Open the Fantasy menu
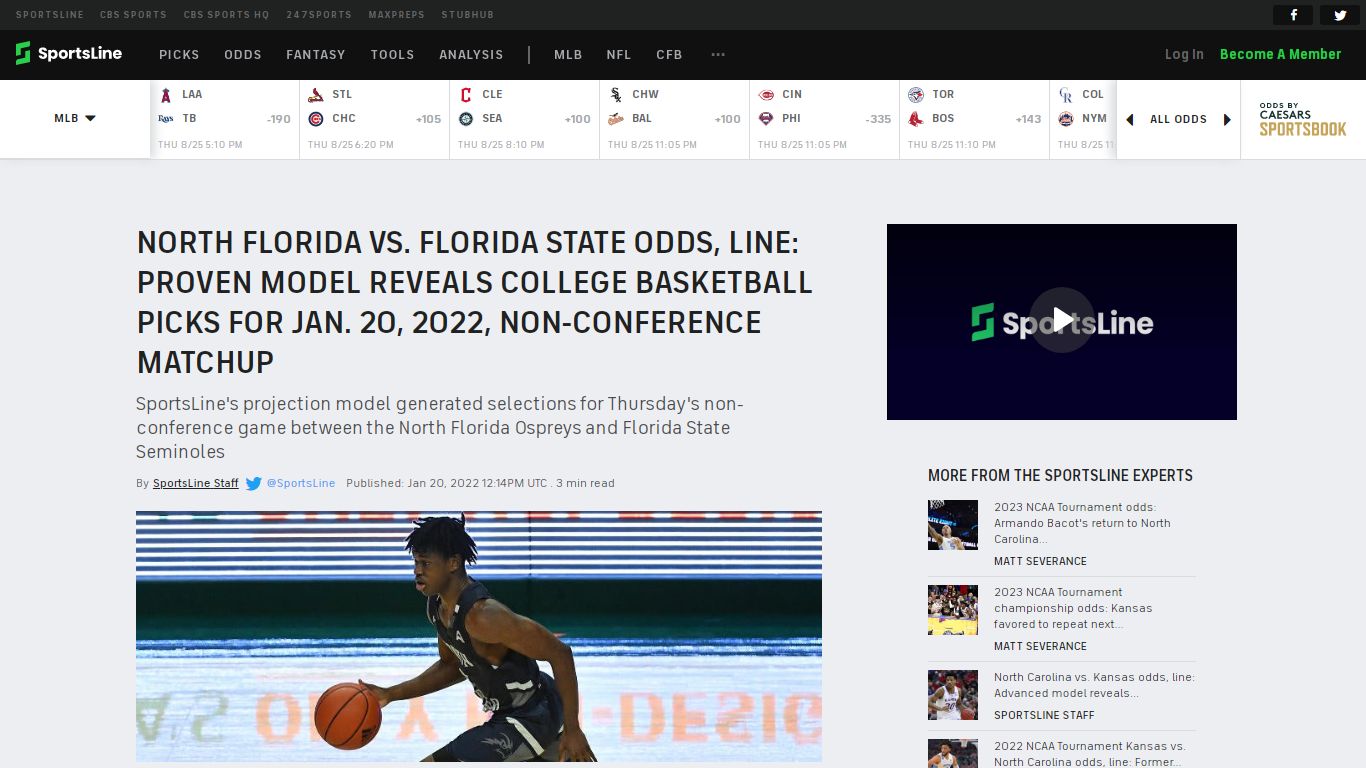This screenshot has width=1366, height=768. point(316,55)
